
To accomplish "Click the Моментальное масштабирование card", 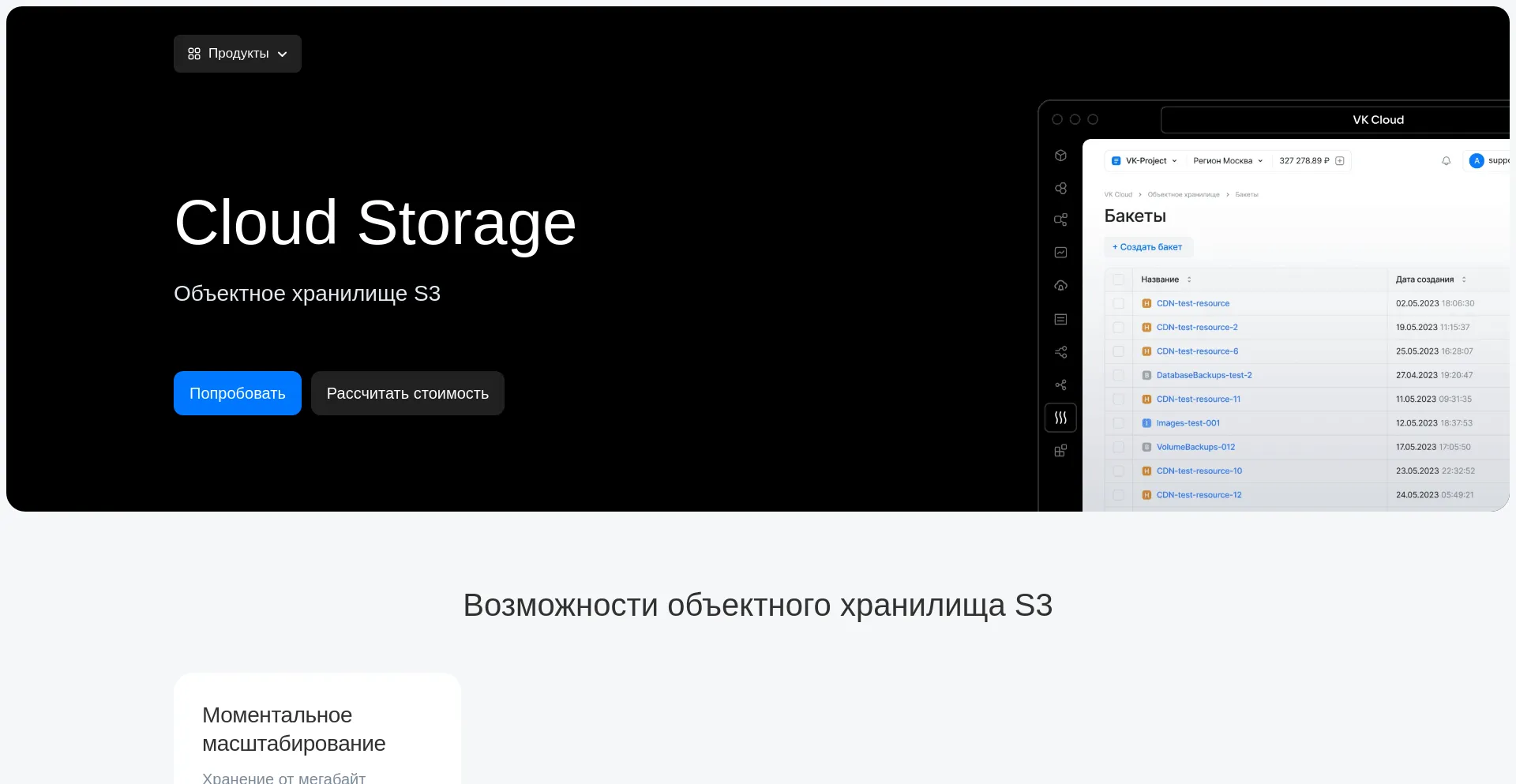I will click(317, 729).
